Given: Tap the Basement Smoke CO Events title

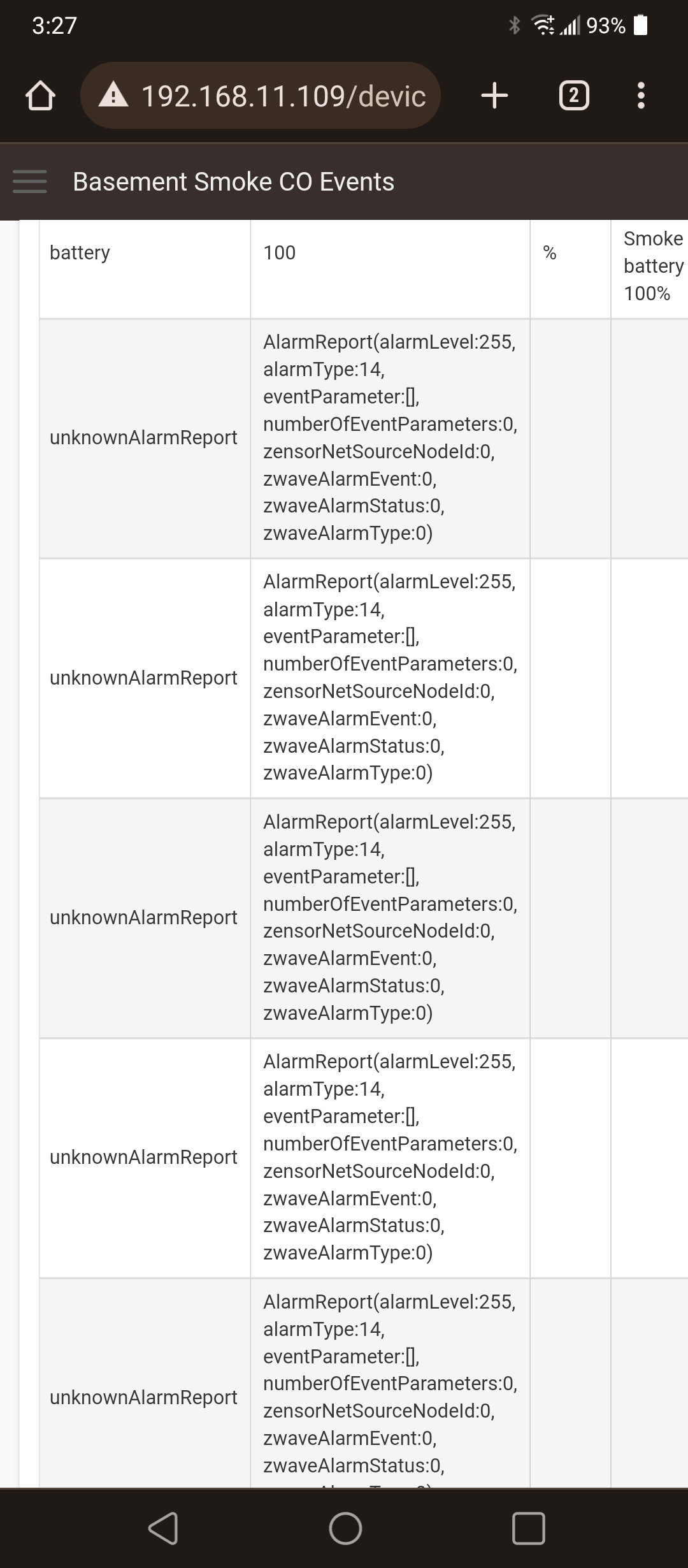Looking at the screenshot, I should coord(233,182).
